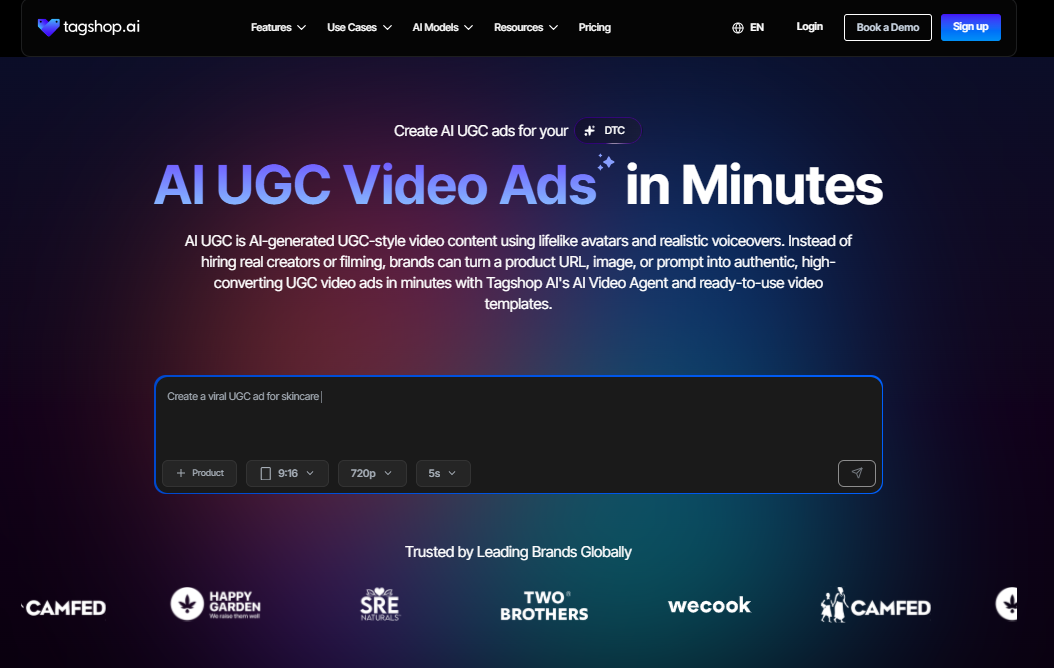1054x668 pixels.
Task: Open the Resources menu
Action: pyautogui.click(x=526, y=28)
